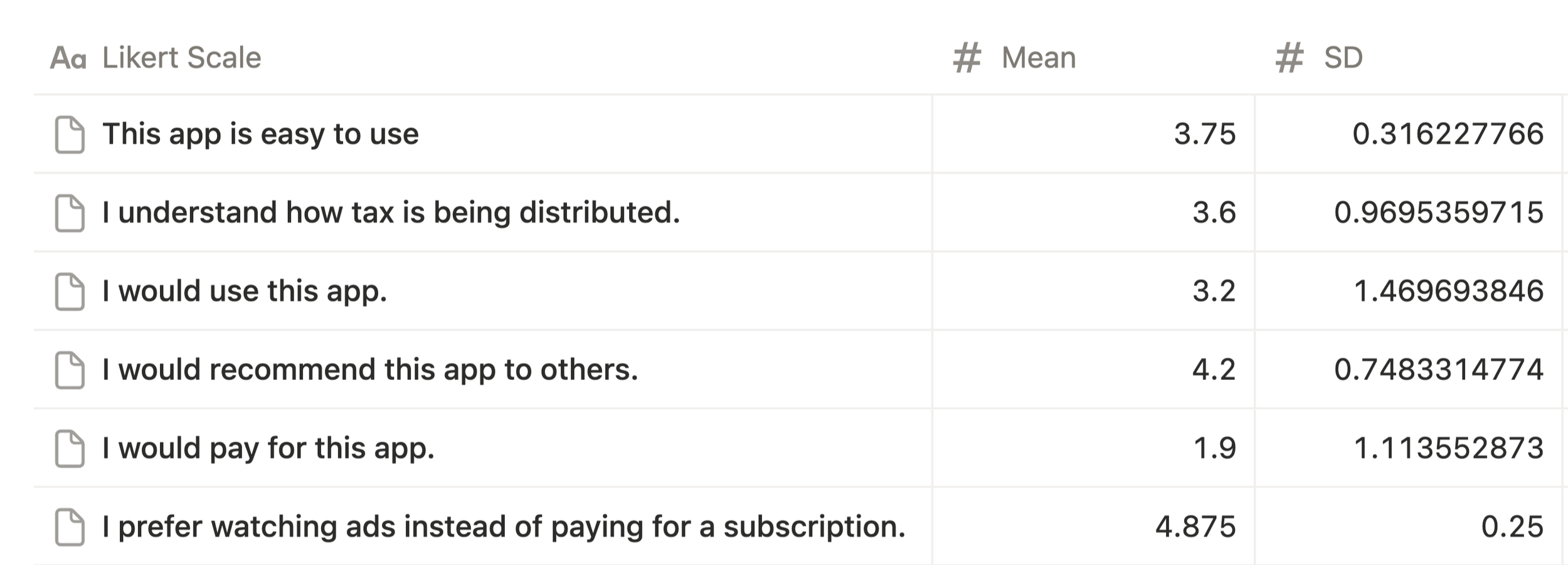1568x565 pixels.
Task: Click page icon for 'I prefer watching ads' row
Action: (70, 526)
